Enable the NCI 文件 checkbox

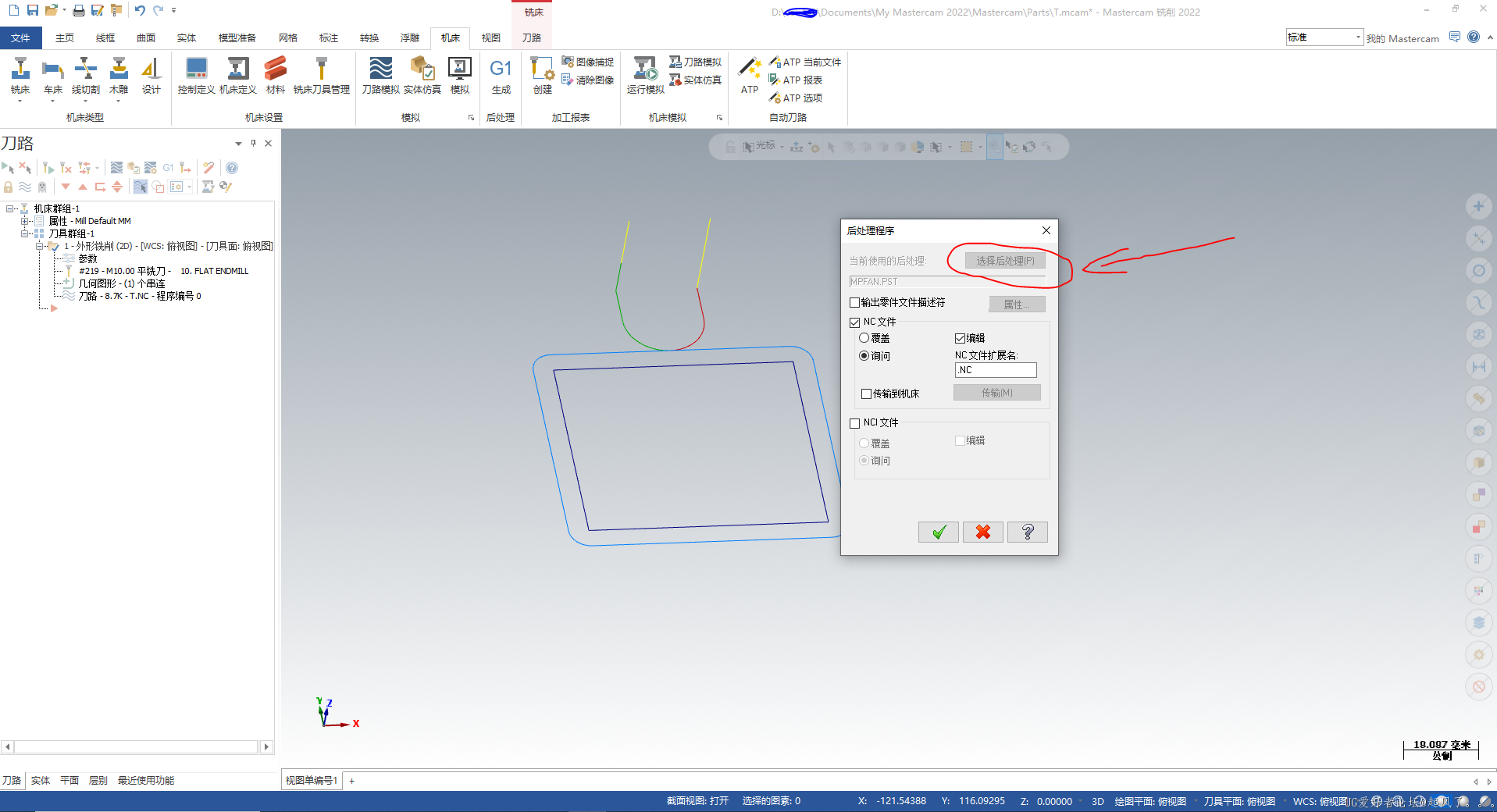(x=854, y=422)
